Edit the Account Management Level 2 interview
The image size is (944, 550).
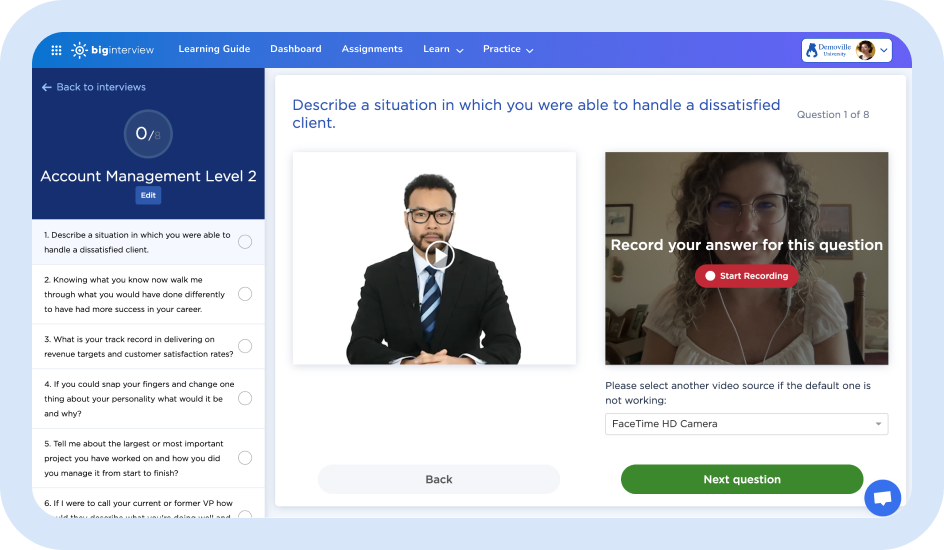click(x=148, y=195)
